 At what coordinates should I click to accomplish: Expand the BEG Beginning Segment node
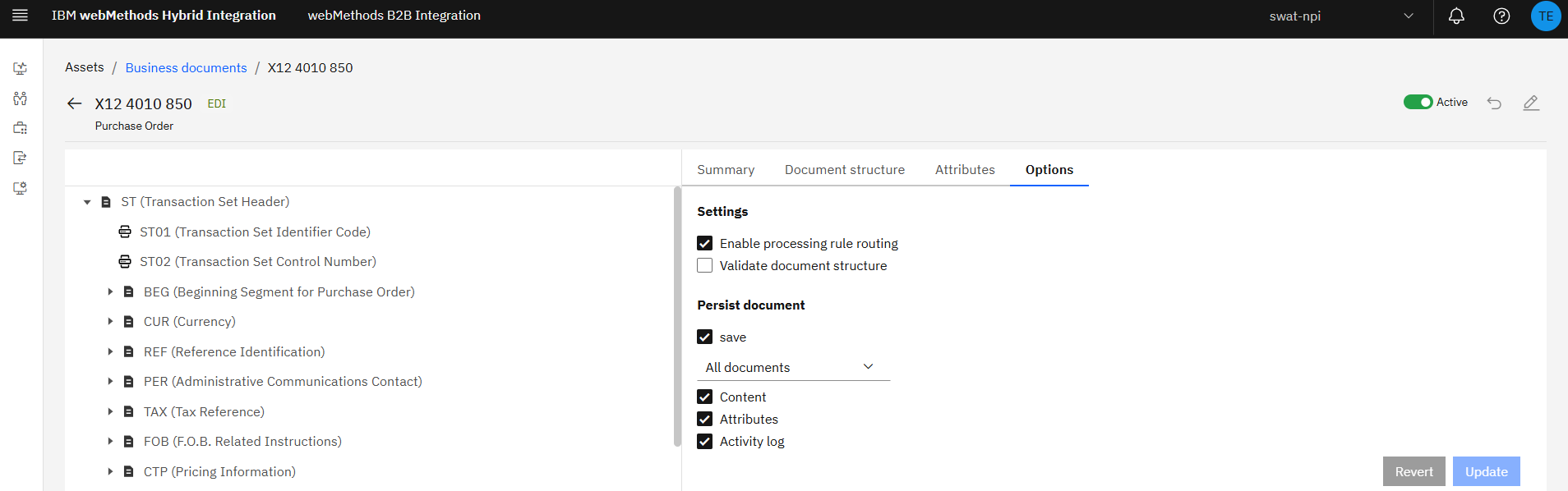[x=110, y=291]
